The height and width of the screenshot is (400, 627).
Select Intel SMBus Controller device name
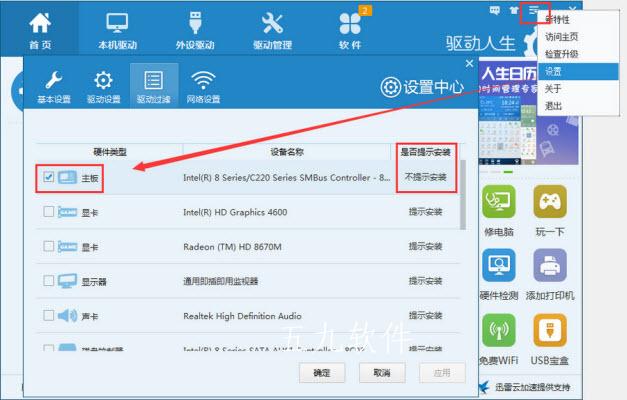tap(287, 178)
